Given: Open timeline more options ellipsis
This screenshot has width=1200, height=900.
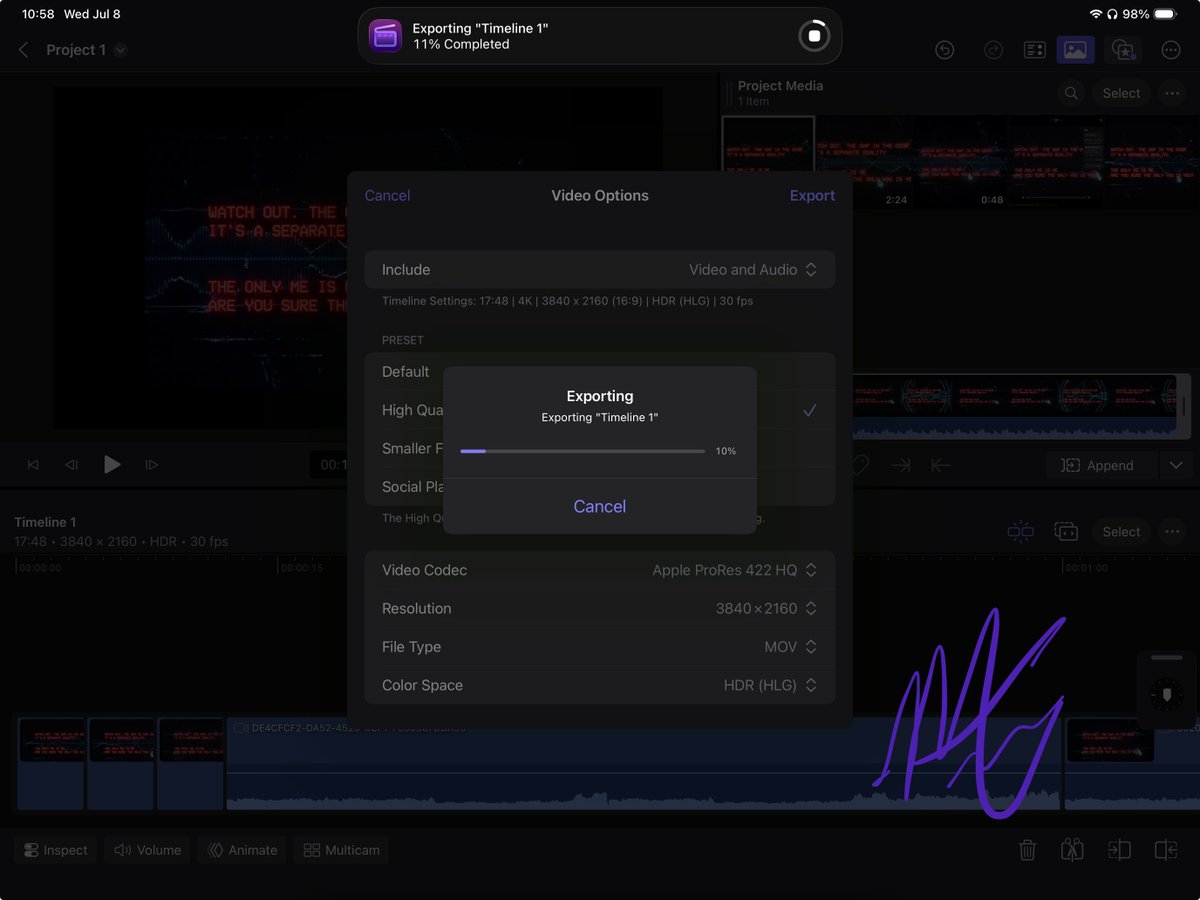Looking at the screenshot, I should tap(1171, 532).
